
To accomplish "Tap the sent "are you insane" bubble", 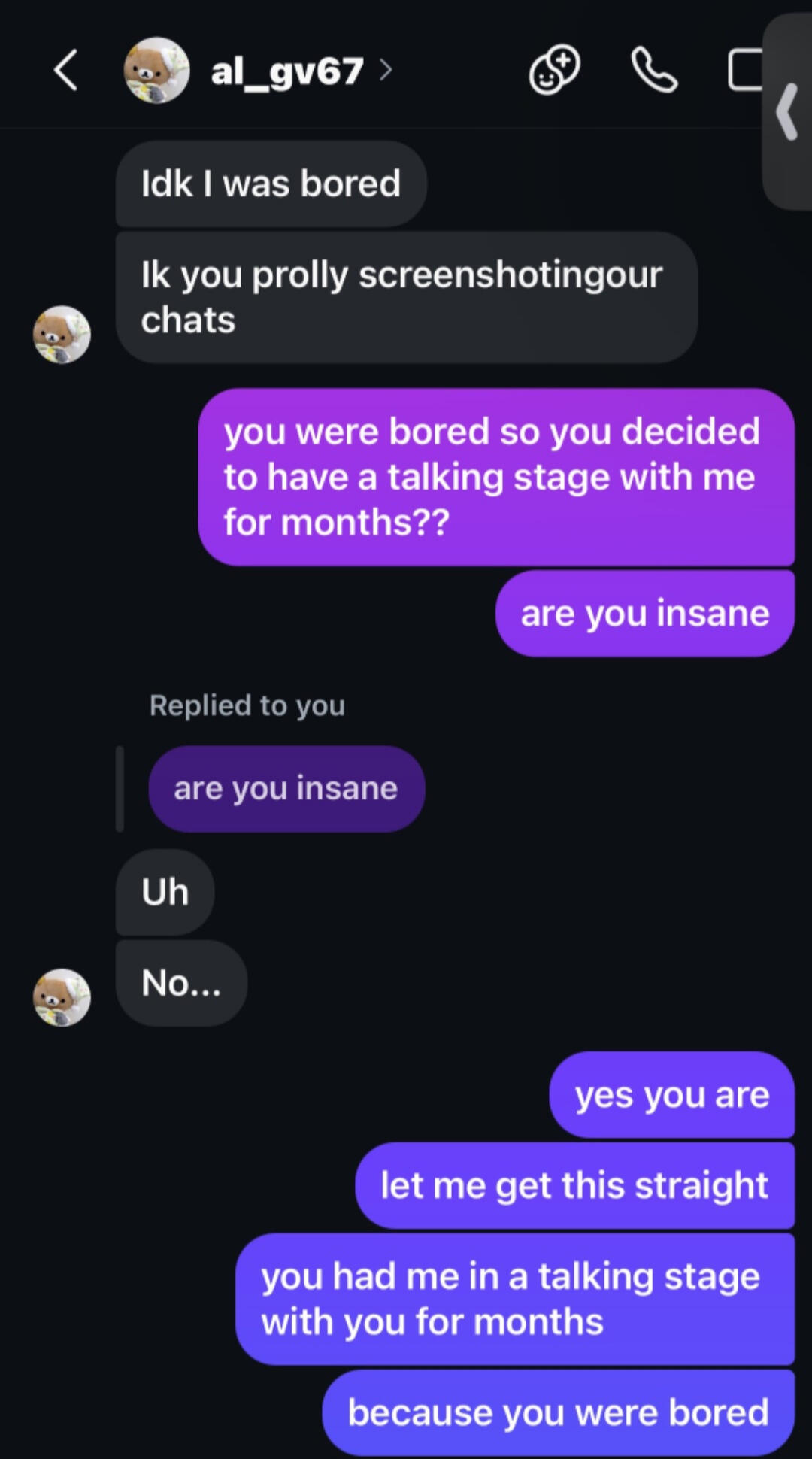I will [644, 614].
